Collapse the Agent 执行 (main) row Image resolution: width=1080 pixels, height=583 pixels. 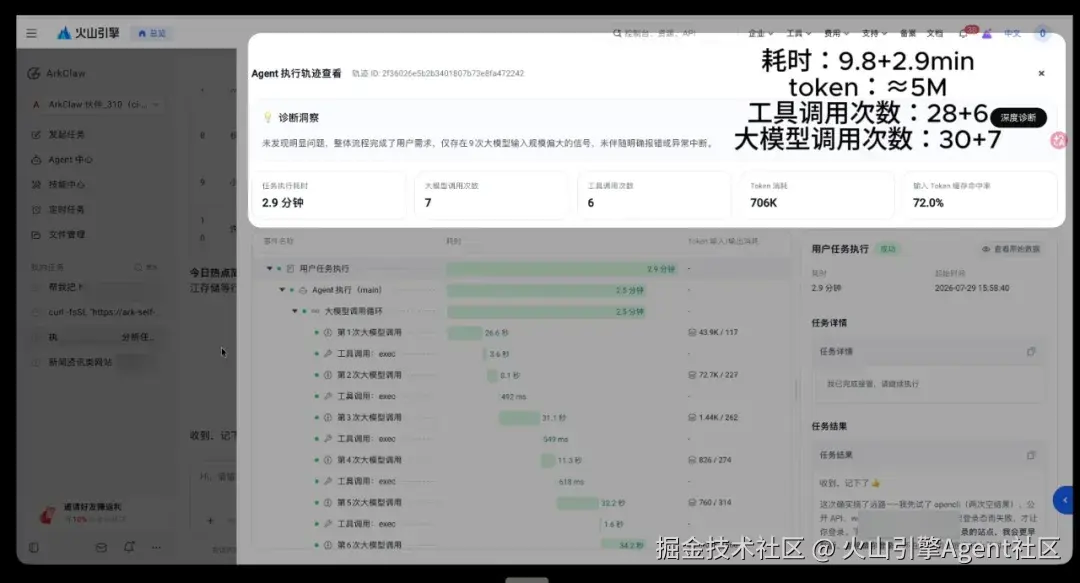tap(282, 290)
